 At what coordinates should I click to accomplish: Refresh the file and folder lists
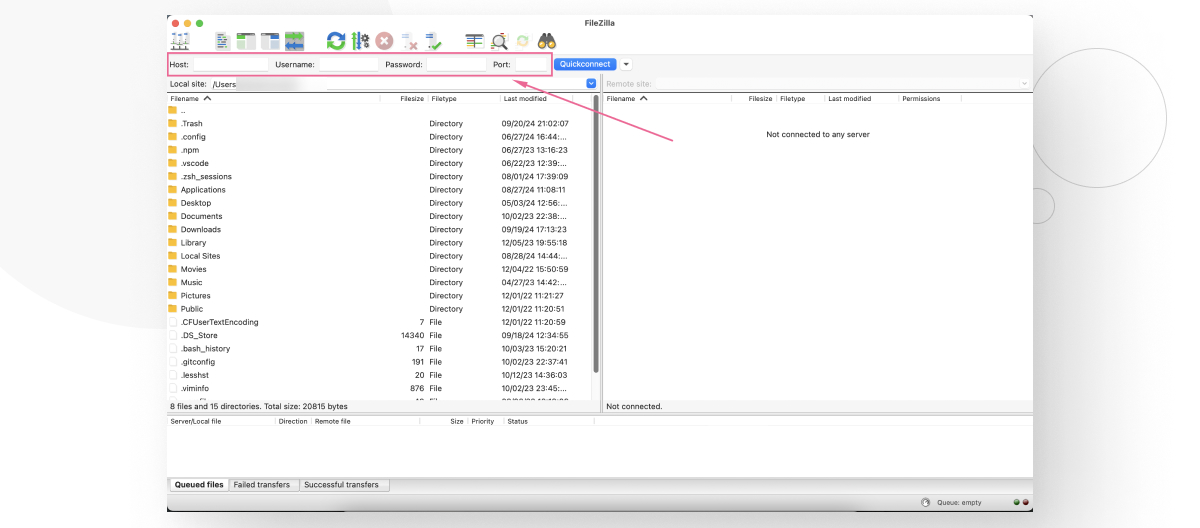pos(336,41)
